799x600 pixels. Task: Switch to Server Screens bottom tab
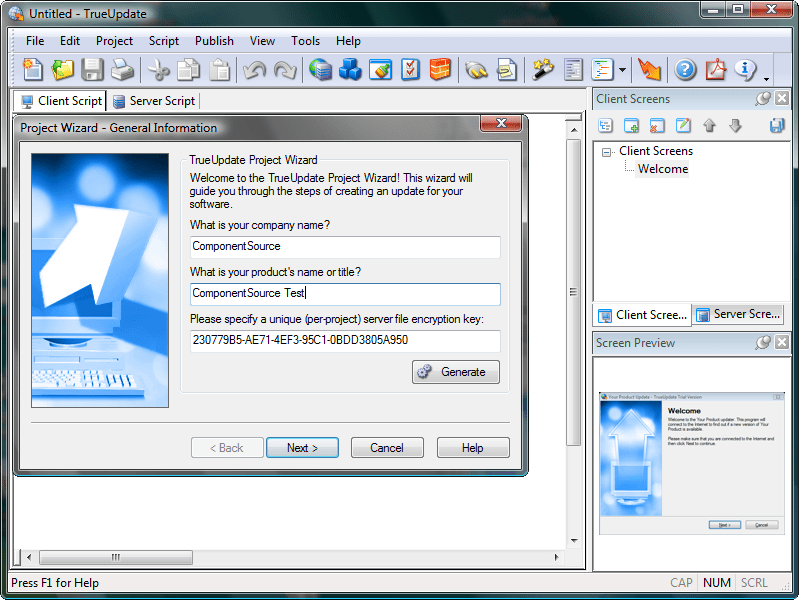point(738,315)
